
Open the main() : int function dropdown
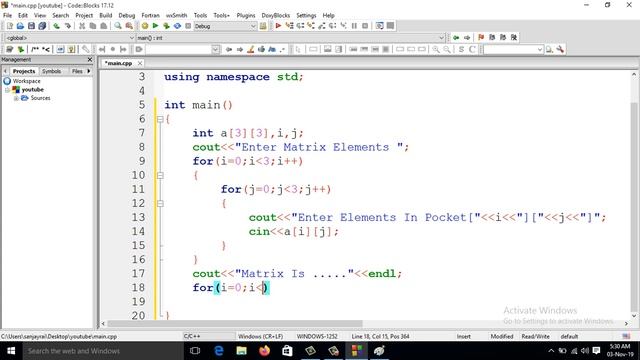(290, 38)
